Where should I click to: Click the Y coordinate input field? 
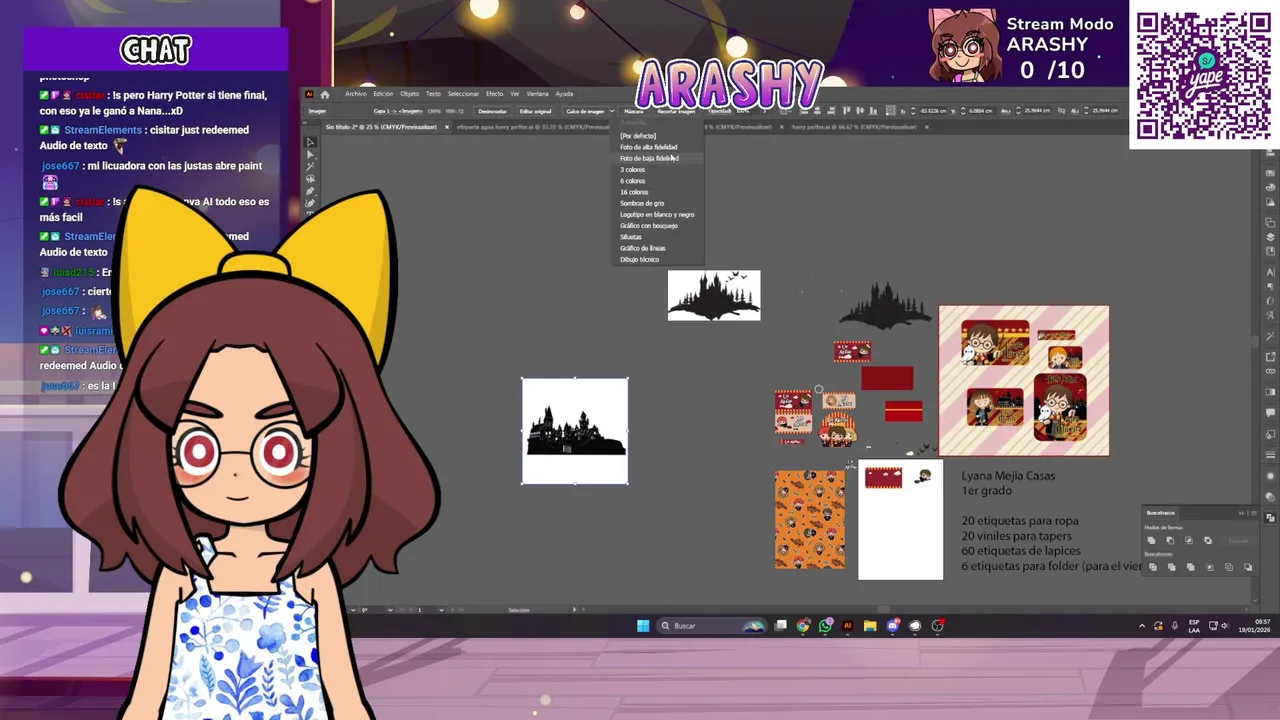pos(982,111)
